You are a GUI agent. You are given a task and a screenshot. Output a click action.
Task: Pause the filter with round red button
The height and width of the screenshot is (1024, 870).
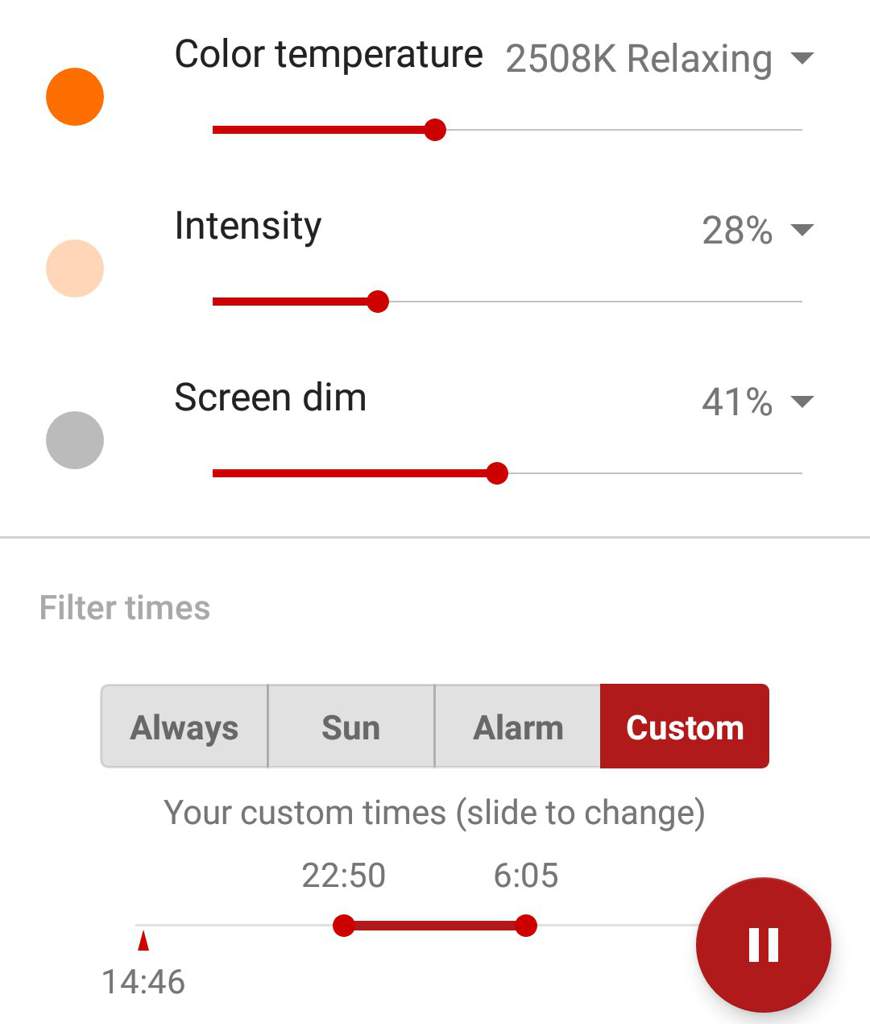click(x=764, y=944)
